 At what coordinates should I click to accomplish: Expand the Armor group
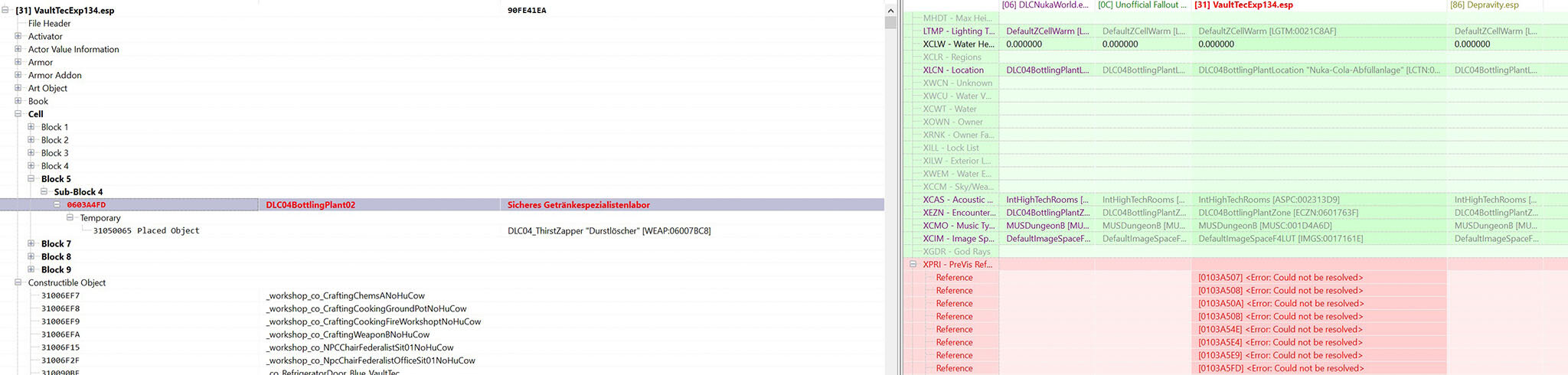[18, 62]
